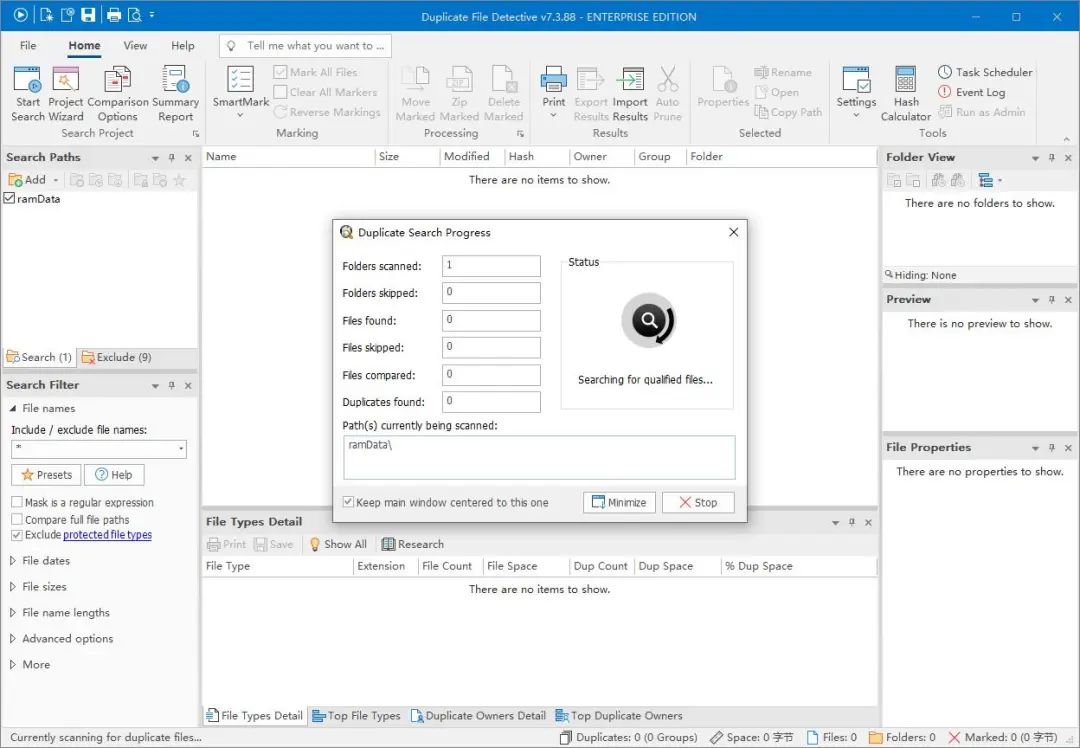Click the start search play icon in the title bar

point(21,15)
